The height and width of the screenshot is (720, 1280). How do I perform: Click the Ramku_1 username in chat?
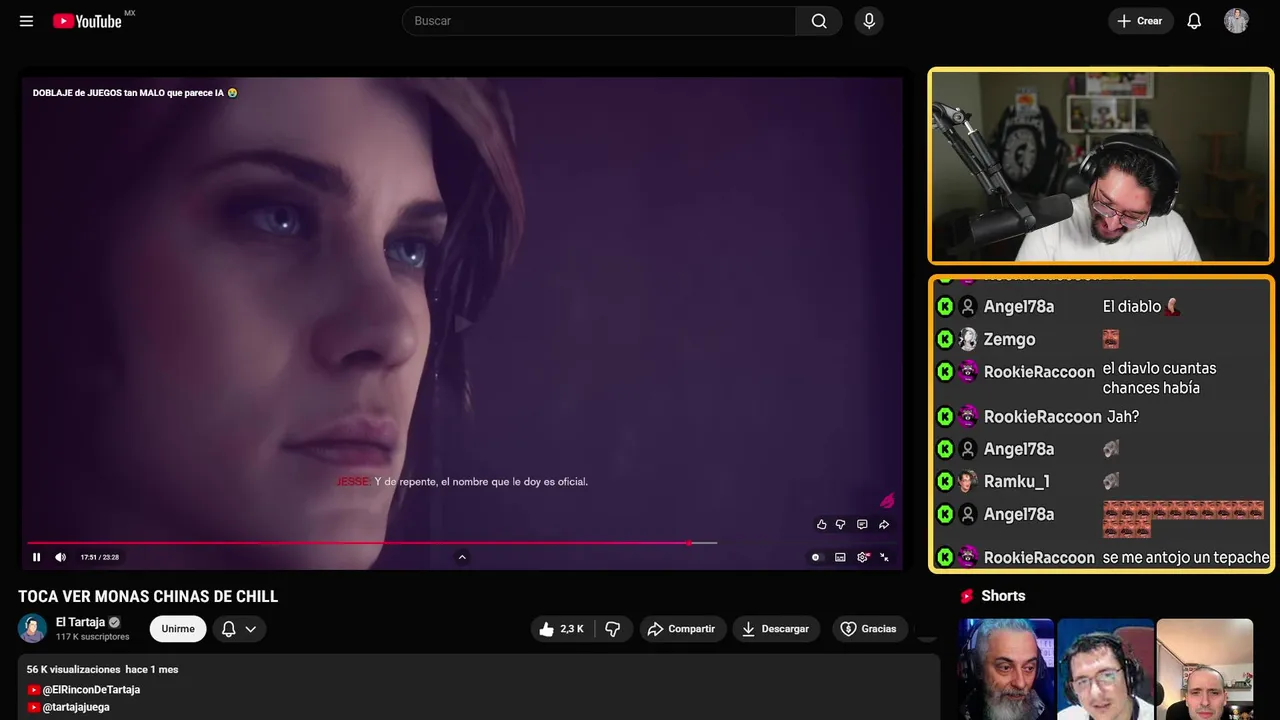[x=1016, y=482]
